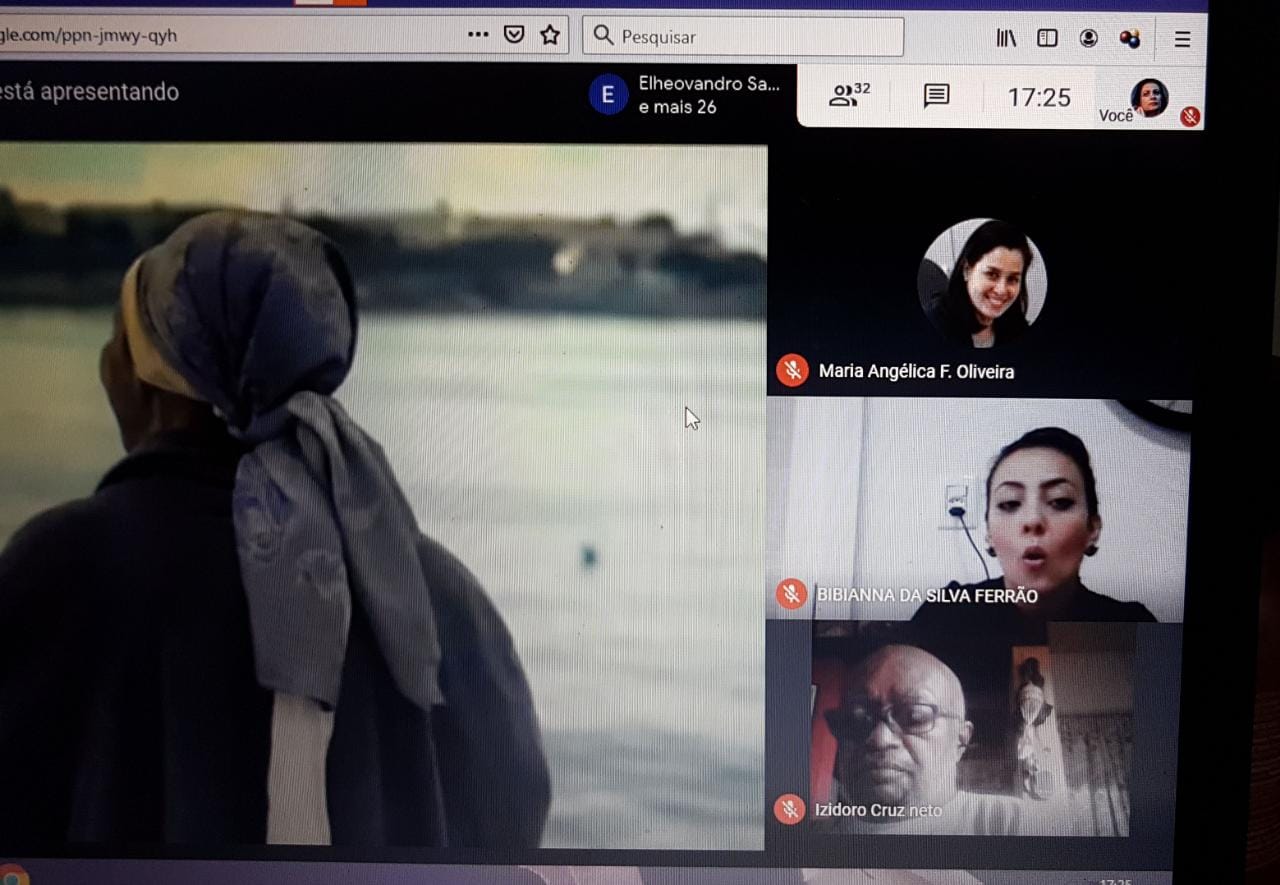Expand the 'Elheovandro Sa... e mais 26' presenter list
The width and height of the screenshot is (1280, 885).
tap(708, 95)
